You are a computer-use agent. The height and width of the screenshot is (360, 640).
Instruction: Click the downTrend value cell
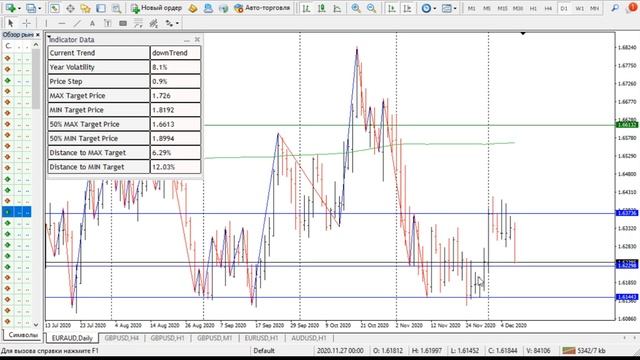coord(176,53)
